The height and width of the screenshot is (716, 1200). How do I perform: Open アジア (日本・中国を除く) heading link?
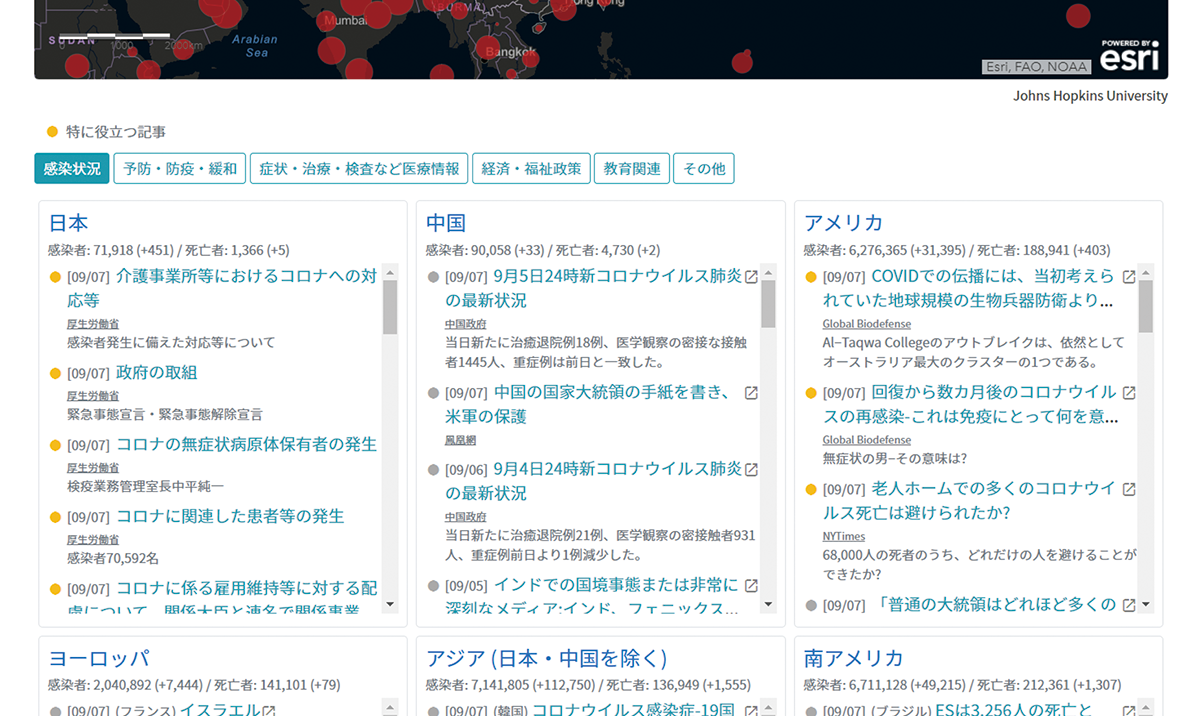click(547, 658)
